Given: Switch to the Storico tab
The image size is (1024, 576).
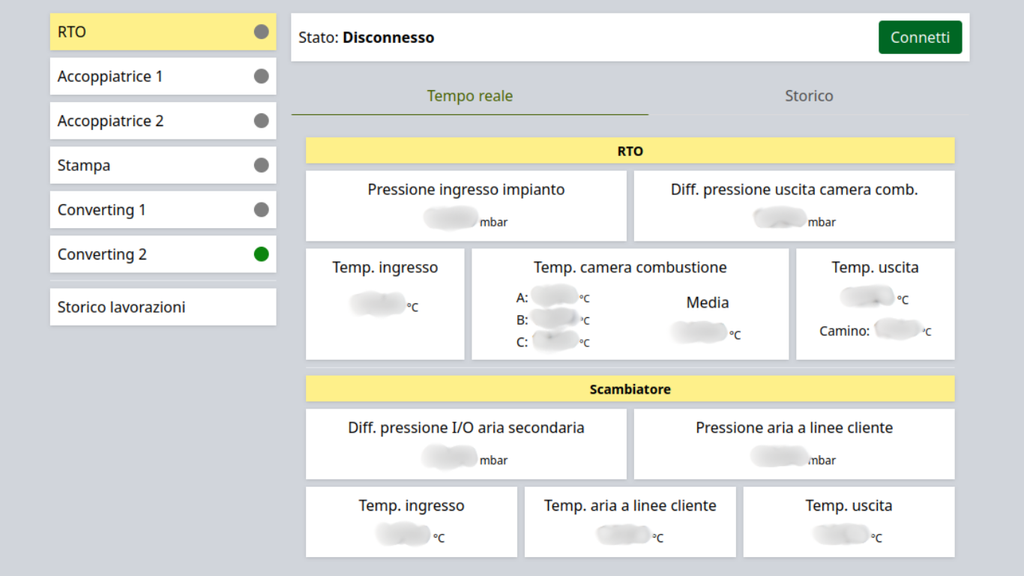Looking at the screenshot, I should pos(808,96).
